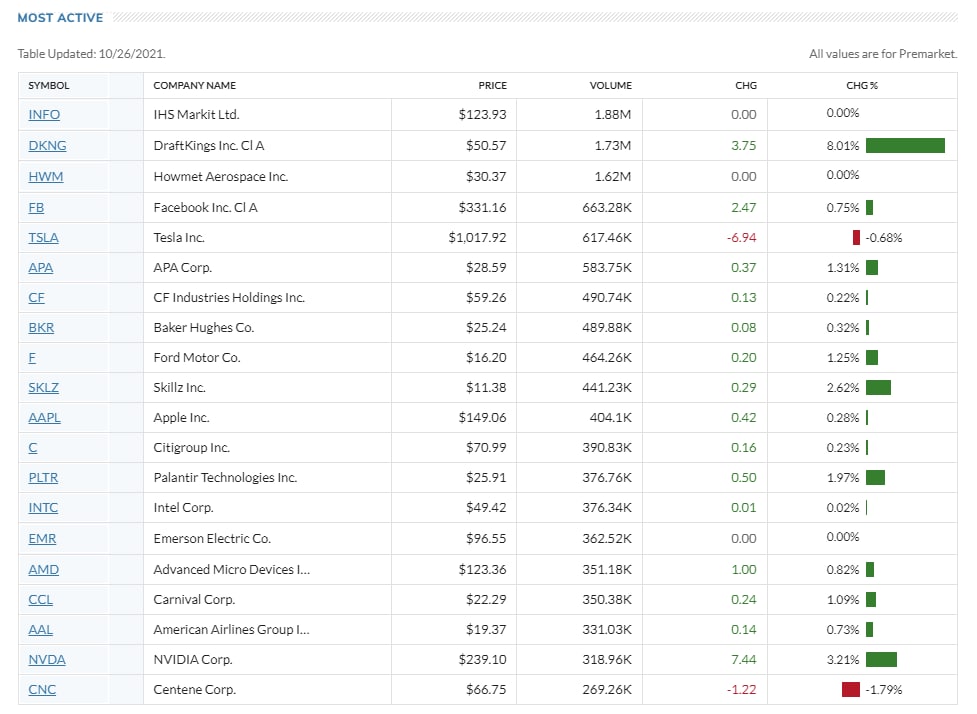Open the C ticker link for Citigroup
Image resolution: width=977 pixels, height=714 pixels.
[32, 447]
